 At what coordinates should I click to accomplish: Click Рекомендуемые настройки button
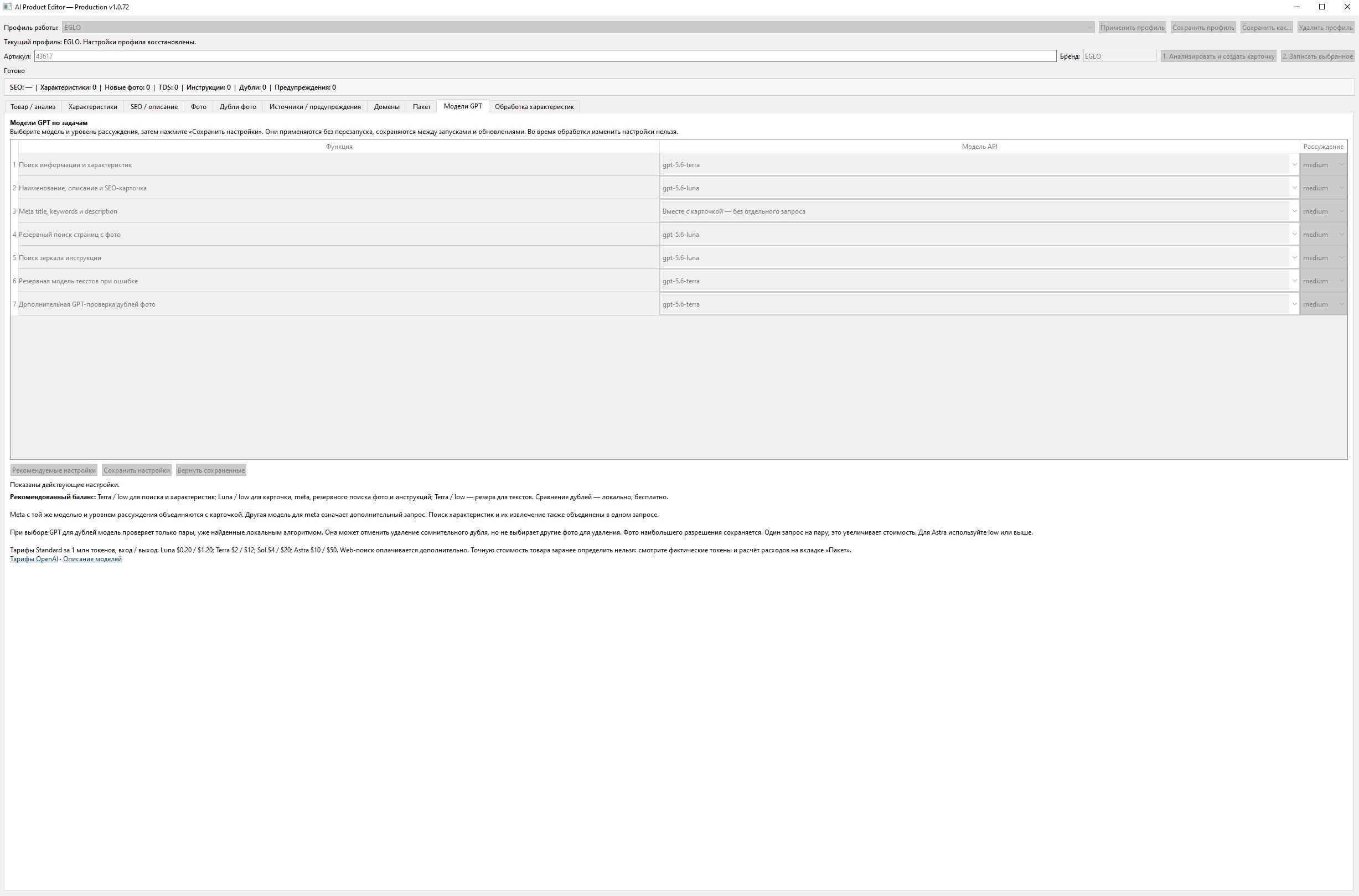pos(54,470)
